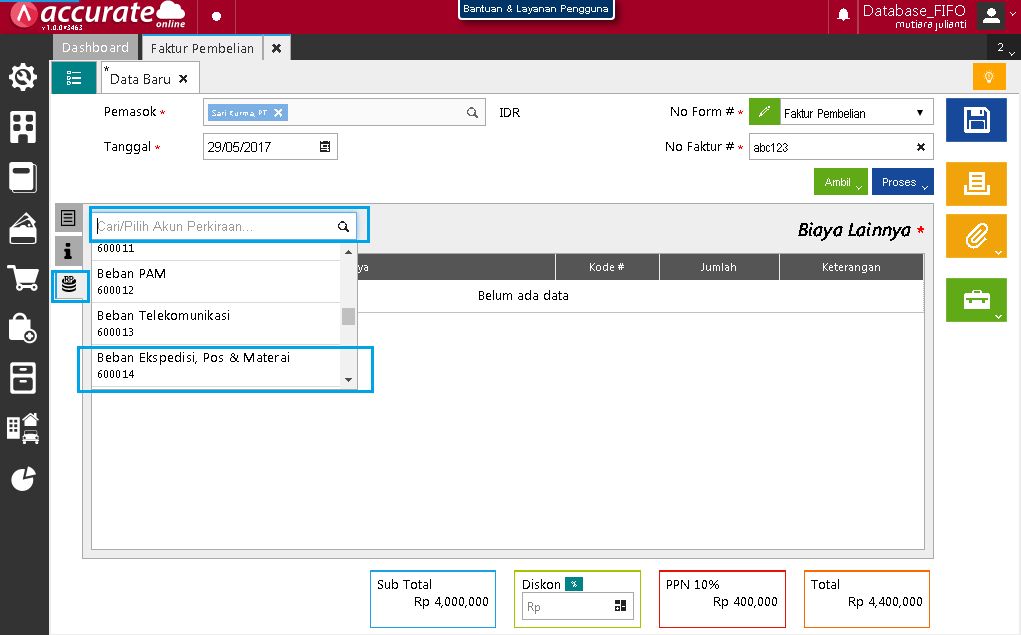The image size is (1021, 635).
Task: Open the settings gear in left sidebar
Action: pos(23,77)
